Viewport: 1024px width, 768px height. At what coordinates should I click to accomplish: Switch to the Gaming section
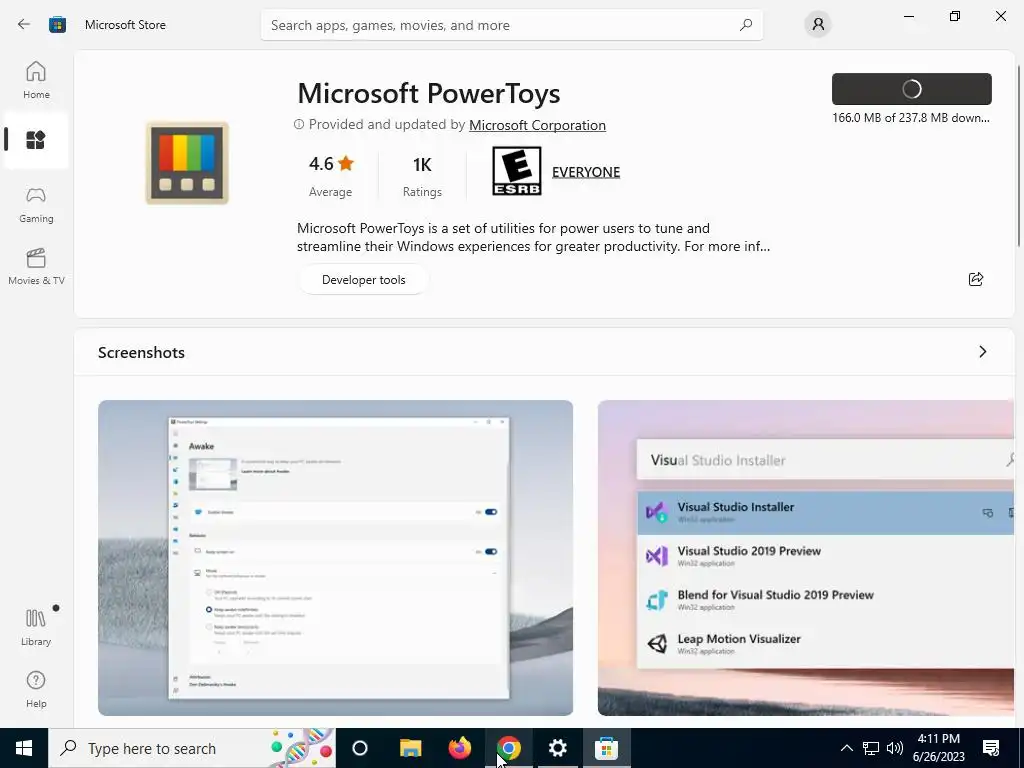pyautogui.click(x=36, y=205)
